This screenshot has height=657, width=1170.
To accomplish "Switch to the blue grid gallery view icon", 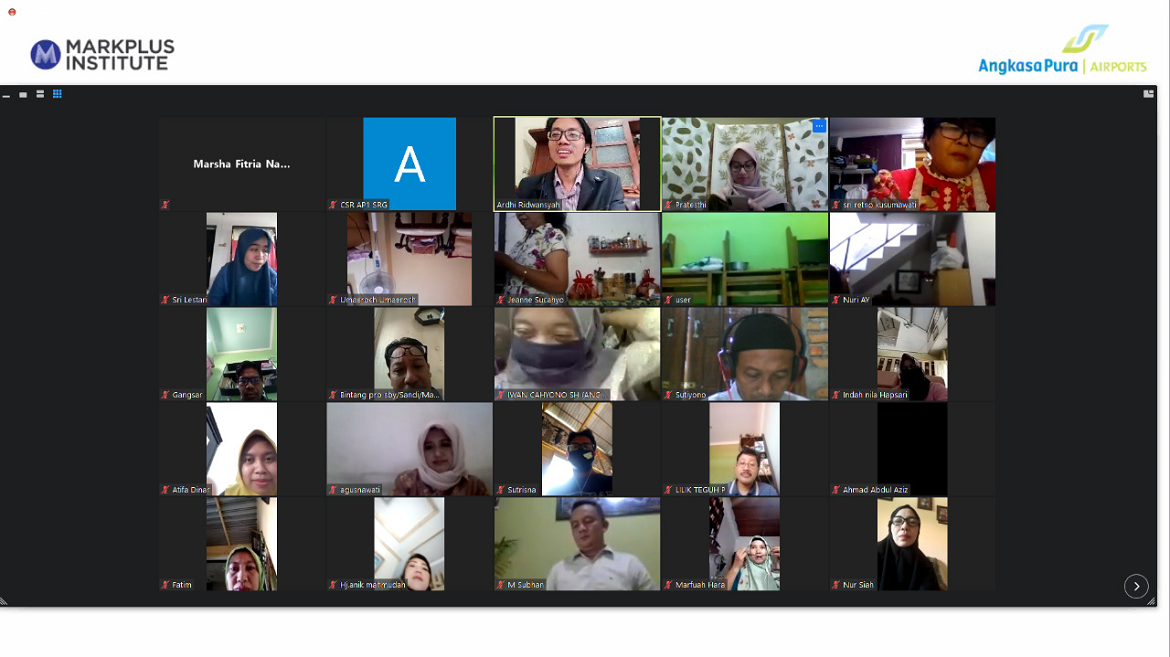I will coord(57,94).
